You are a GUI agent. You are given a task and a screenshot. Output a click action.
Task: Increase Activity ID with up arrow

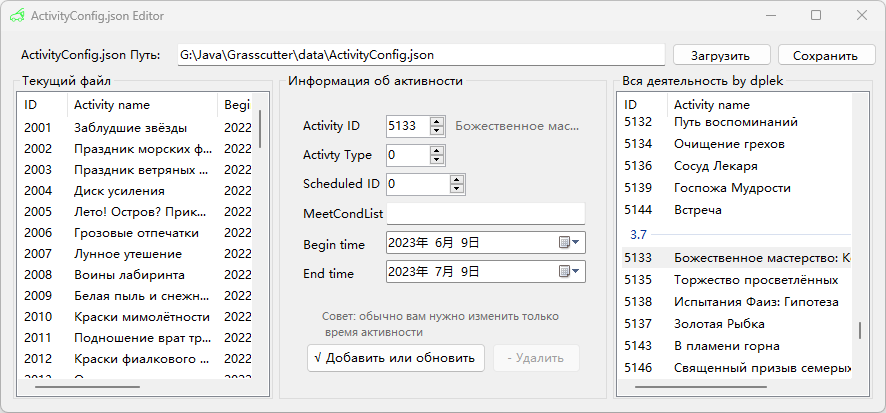click(437, 121)
